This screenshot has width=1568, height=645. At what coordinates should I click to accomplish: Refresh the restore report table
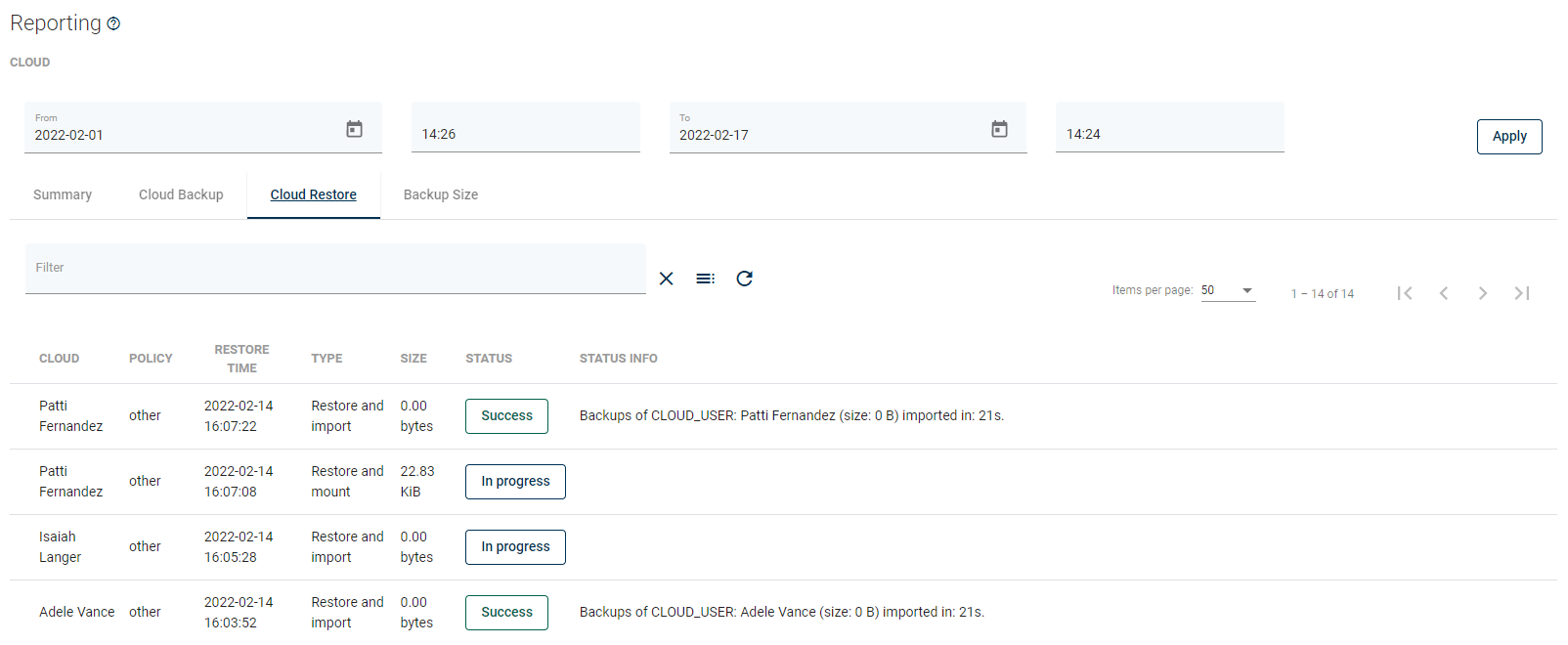point(744,279)
